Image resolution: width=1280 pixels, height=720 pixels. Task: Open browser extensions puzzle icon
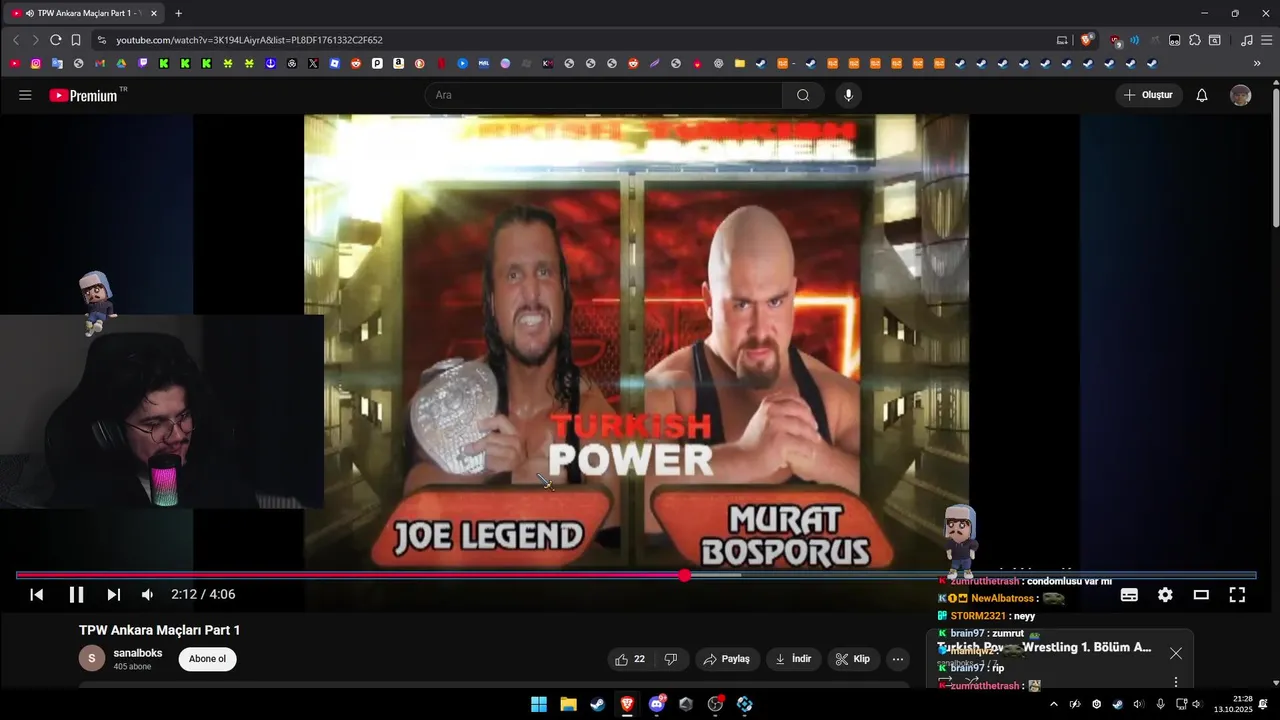[1194, 40]
